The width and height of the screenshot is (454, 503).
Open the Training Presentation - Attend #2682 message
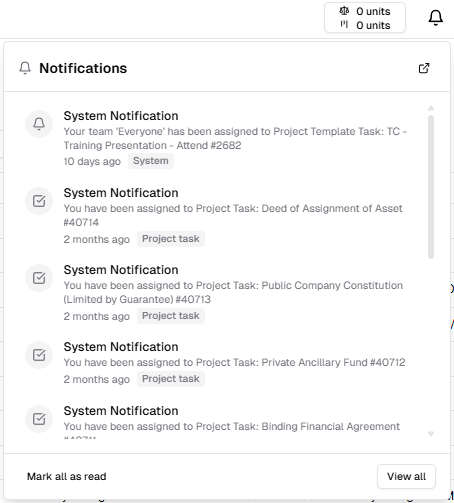235,138
